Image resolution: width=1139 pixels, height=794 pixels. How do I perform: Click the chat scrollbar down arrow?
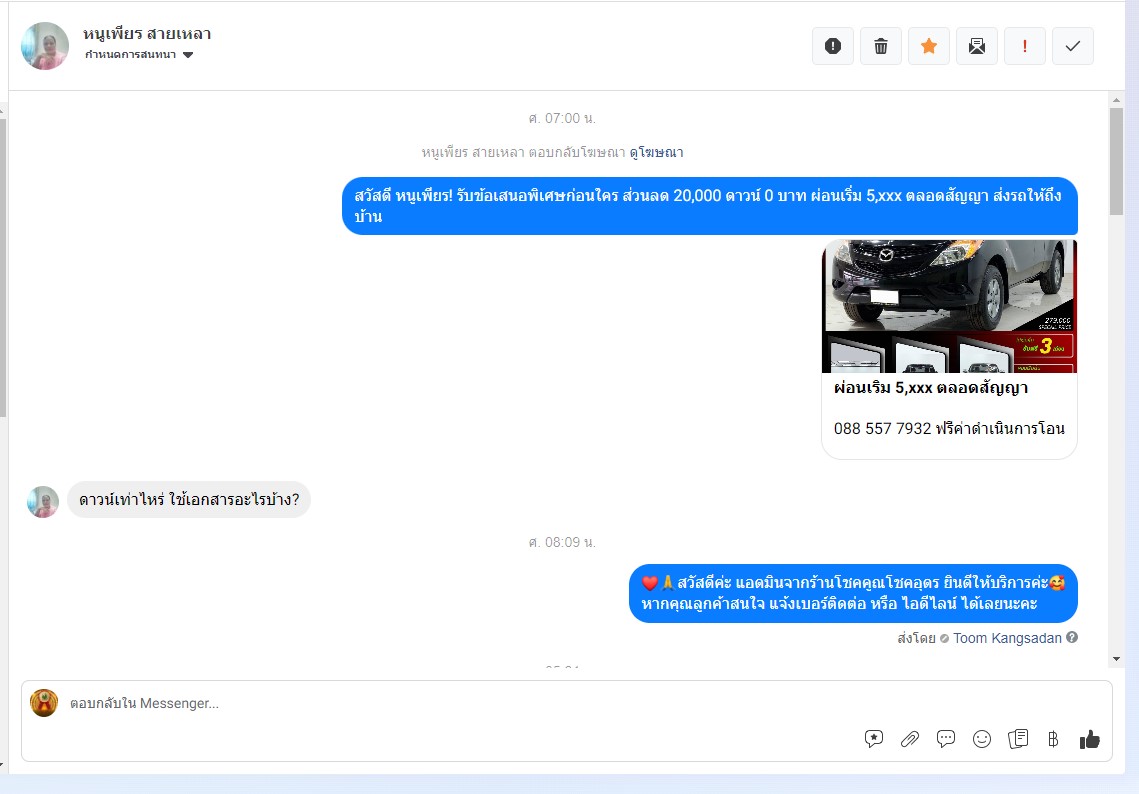pos(1116,659)
